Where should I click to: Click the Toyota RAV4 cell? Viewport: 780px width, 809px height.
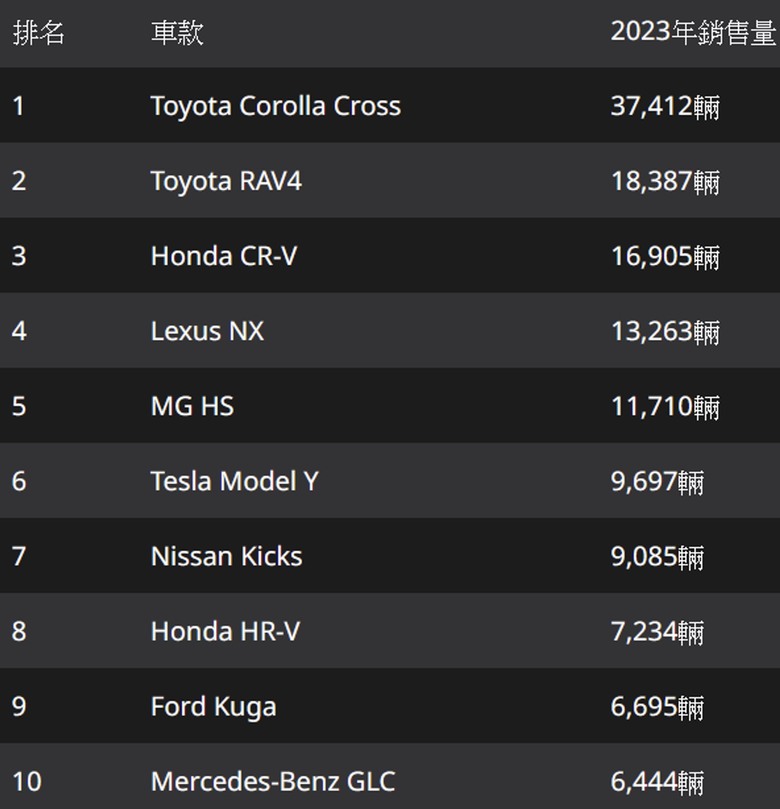click(226, 181)
